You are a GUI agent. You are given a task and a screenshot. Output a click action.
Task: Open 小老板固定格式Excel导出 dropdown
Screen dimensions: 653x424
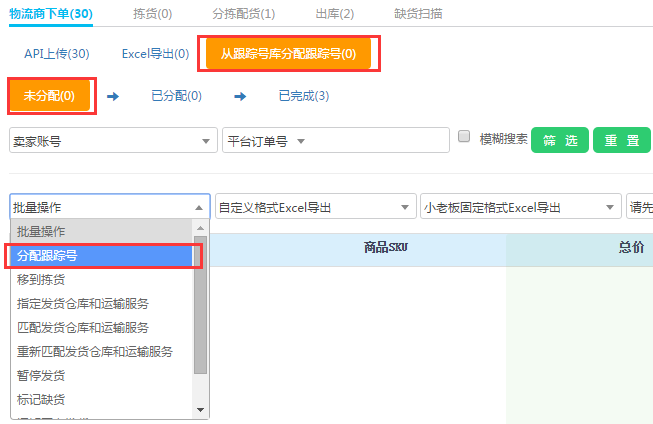click(x=520, y=207)
